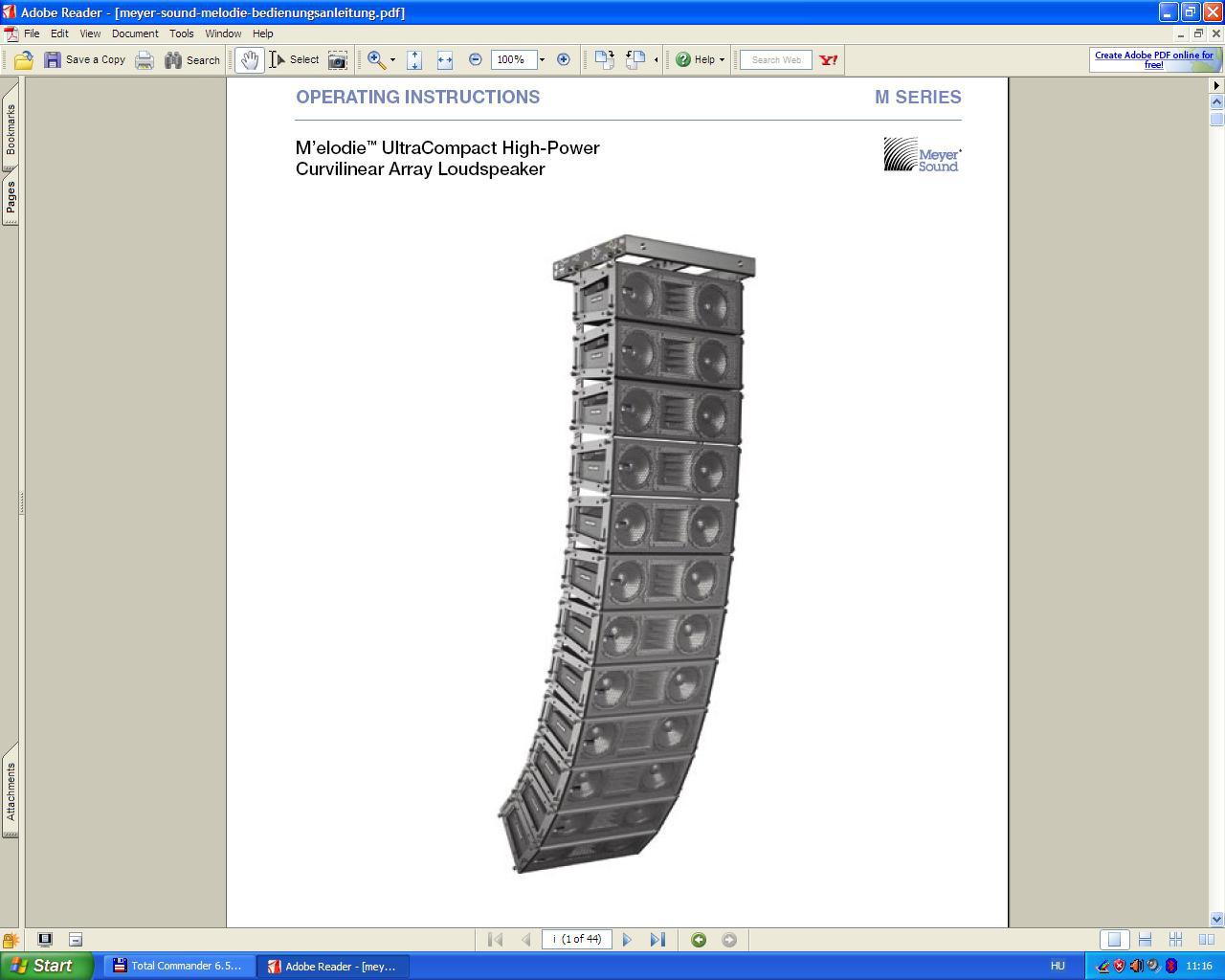Show the Attachments side tab
The height and width of the screenshot is (980, 1225).
tap(11, 791)
